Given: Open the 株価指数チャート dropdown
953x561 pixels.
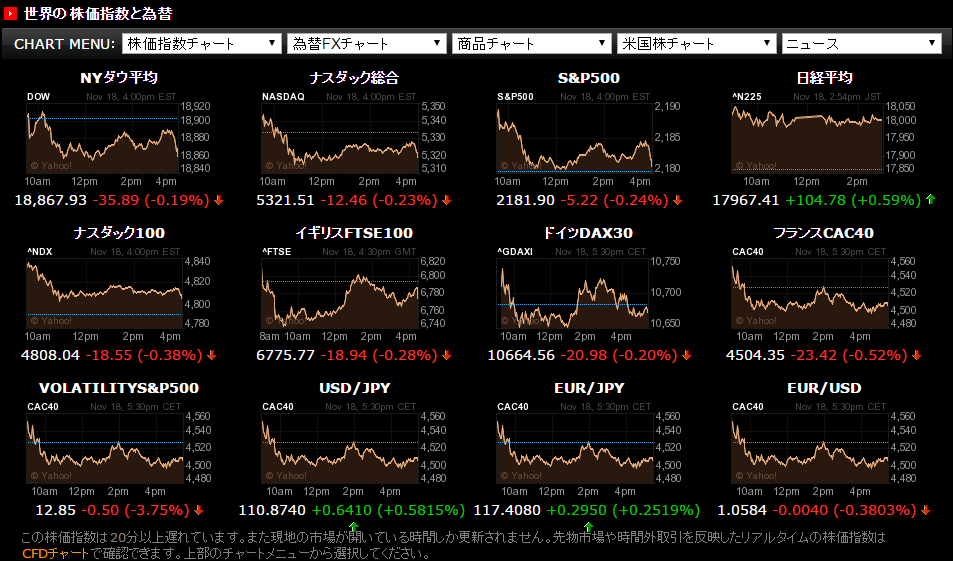Looking at the screenshot, I should 201,44.
